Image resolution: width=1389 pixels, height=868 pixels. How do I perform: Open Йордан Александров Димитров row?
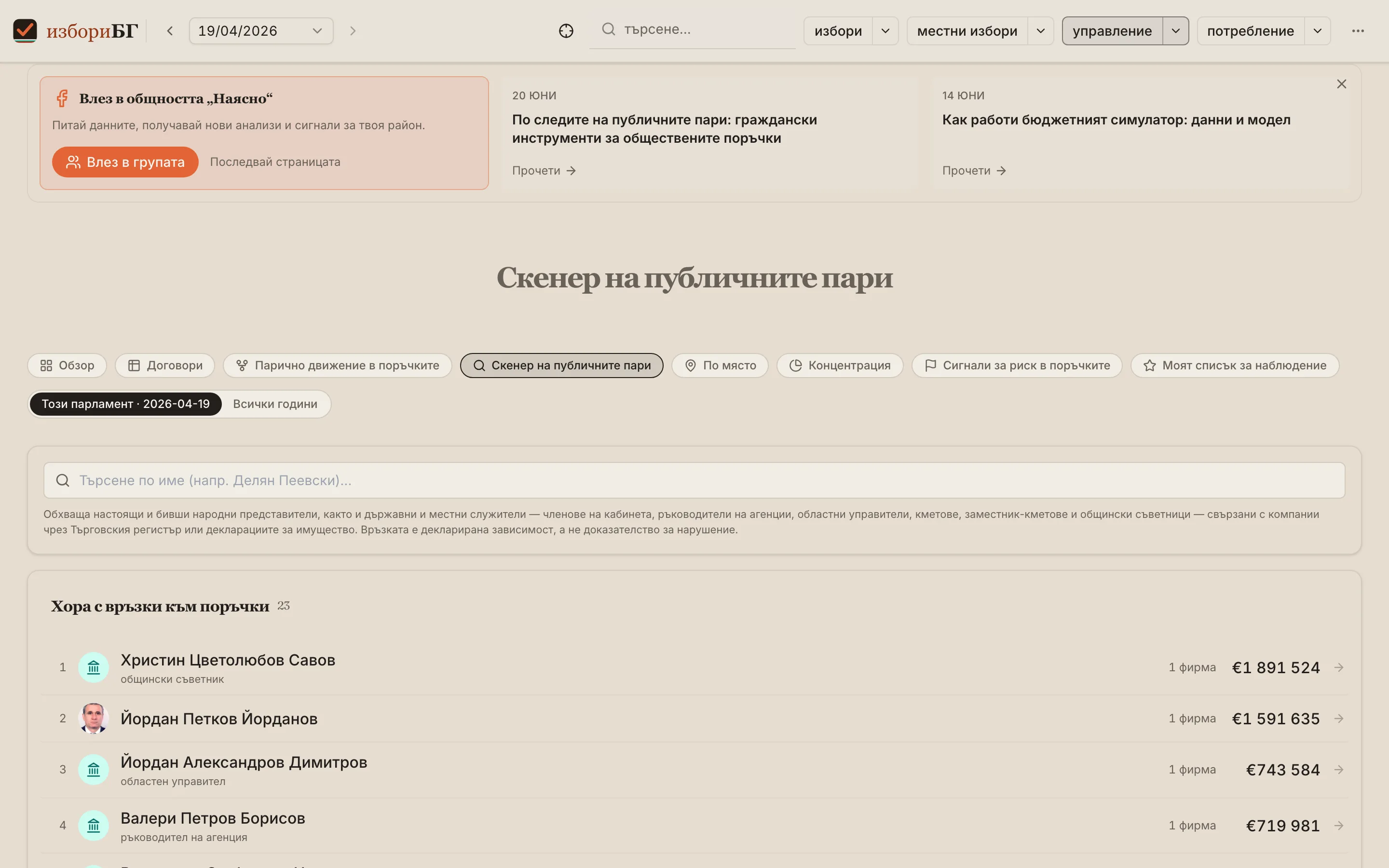coord(694,770)
